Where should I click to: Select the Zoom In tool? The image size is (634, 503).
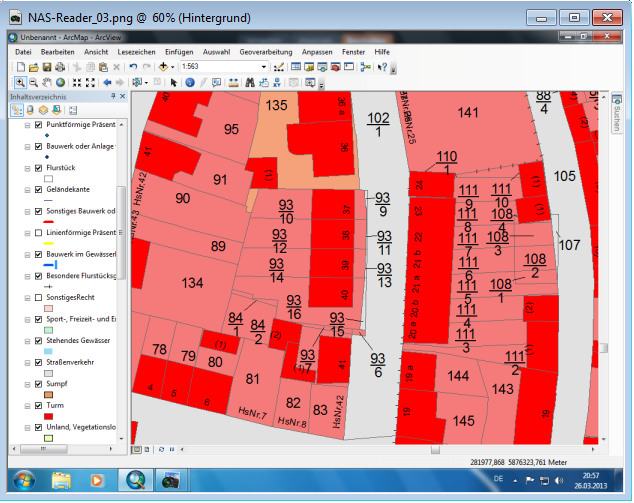point(20,82)
